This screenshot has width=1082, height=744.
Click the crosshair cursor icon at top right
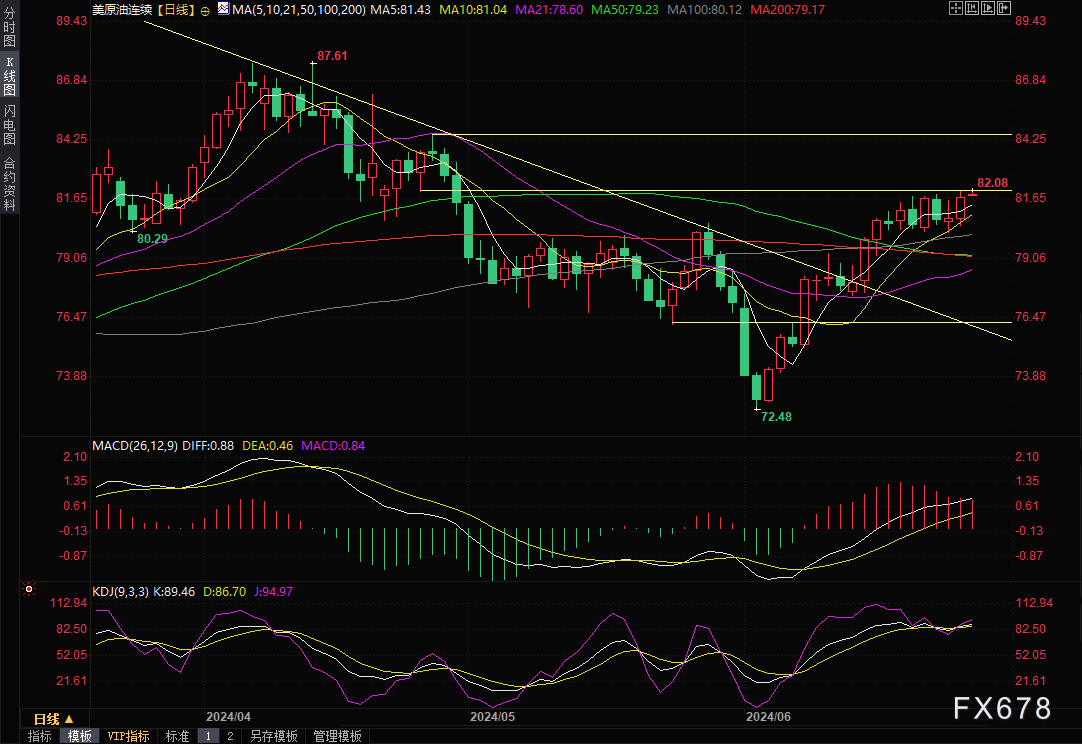tap(956, 8)
